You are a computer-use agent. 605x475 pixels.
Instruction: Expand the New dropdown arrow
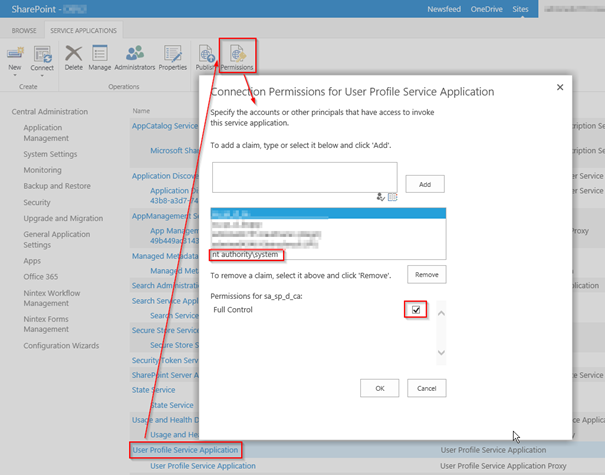(15, 75)
